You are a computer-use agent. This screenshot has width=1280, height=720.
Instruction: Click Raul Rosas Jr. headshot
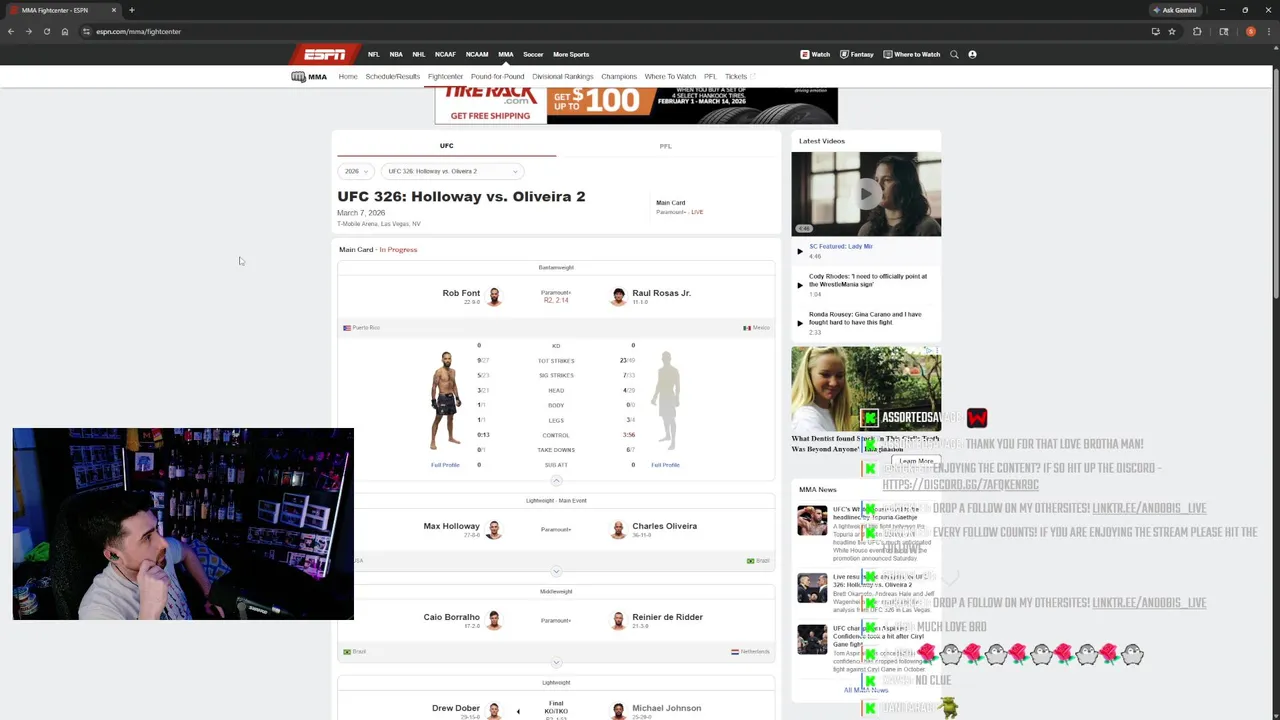tap(618, 296)
